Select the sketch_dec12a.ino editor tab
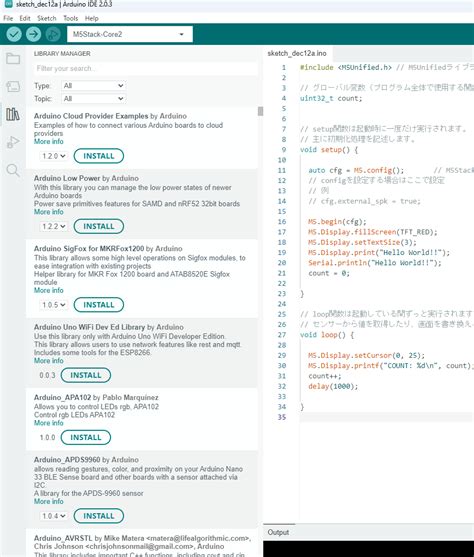474x557 pixels. [x=297, y=53]
